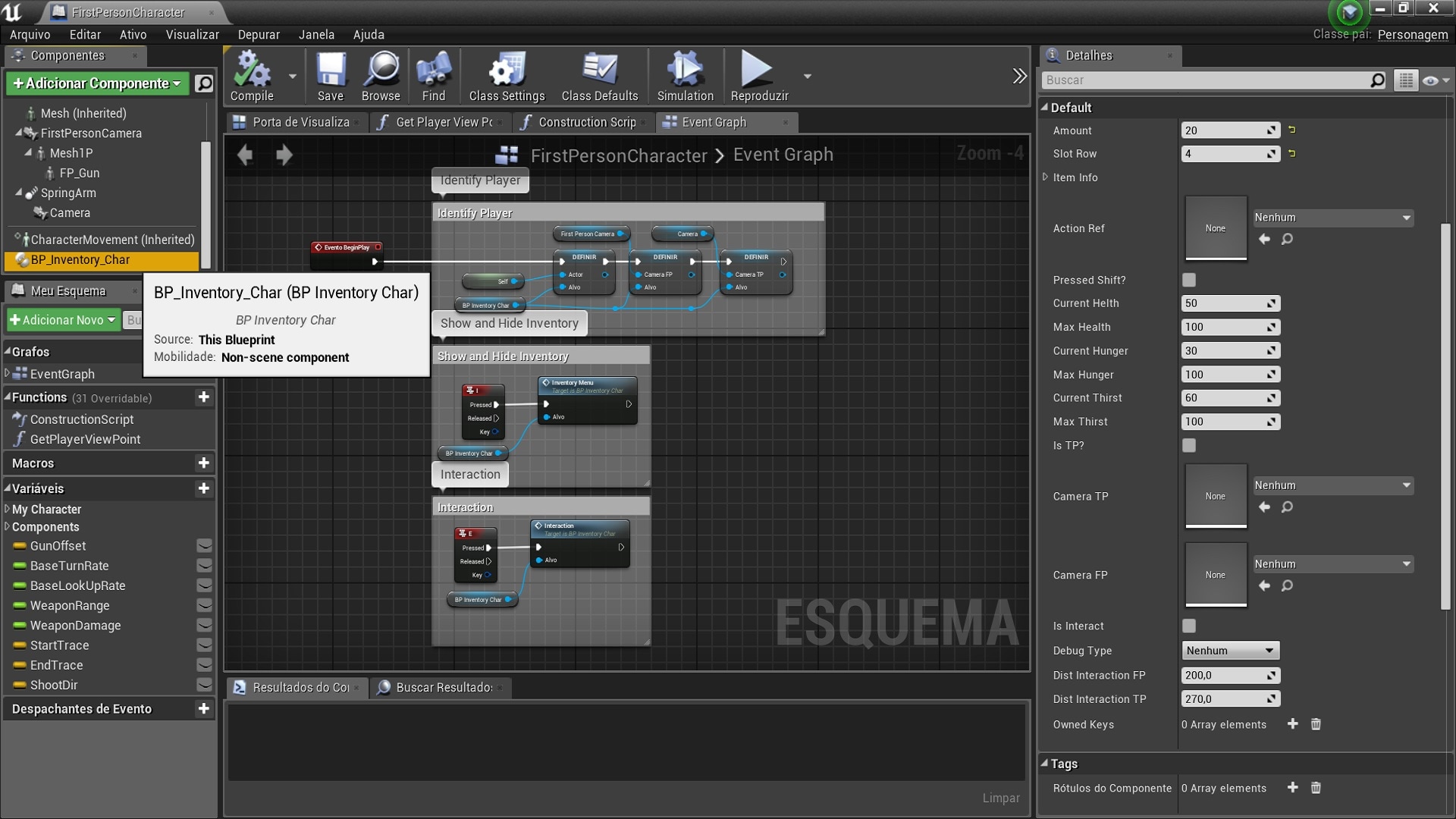Open Class Settings
Viewport: 1456px width, 819px height.
pyautogui.click(x=506, y=76)
